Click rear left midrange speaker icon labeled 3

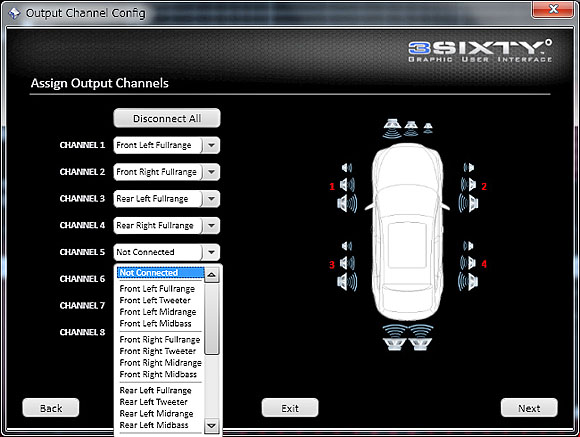click(x=347, y=263)
